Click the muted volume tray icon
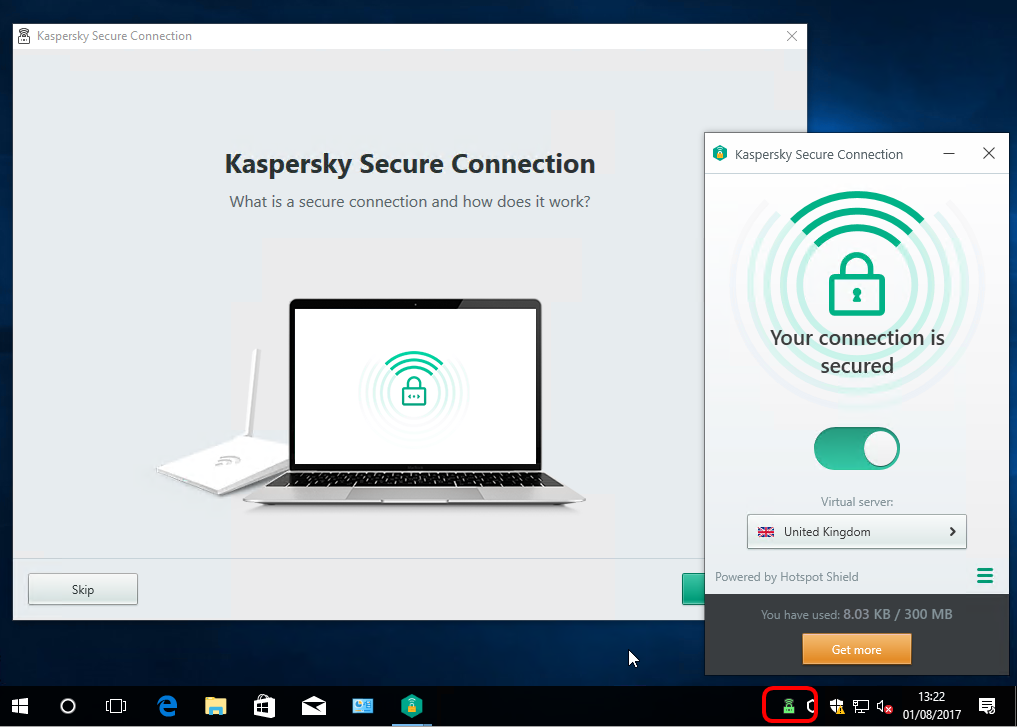This screenshot has width=1017, height=727. click(884, 706)
